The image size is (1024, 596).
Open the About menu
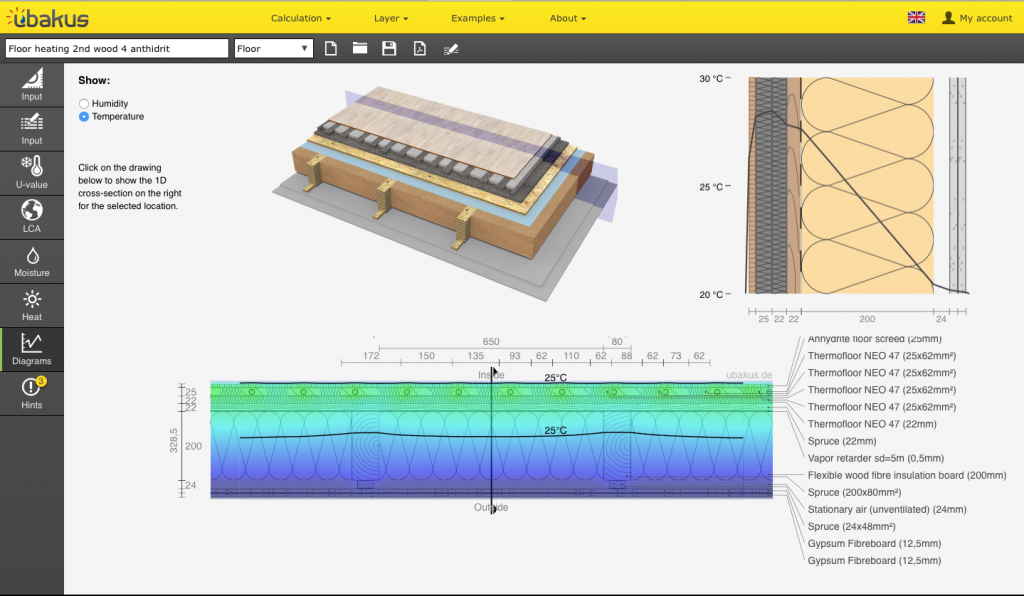(x=567, y=18)
